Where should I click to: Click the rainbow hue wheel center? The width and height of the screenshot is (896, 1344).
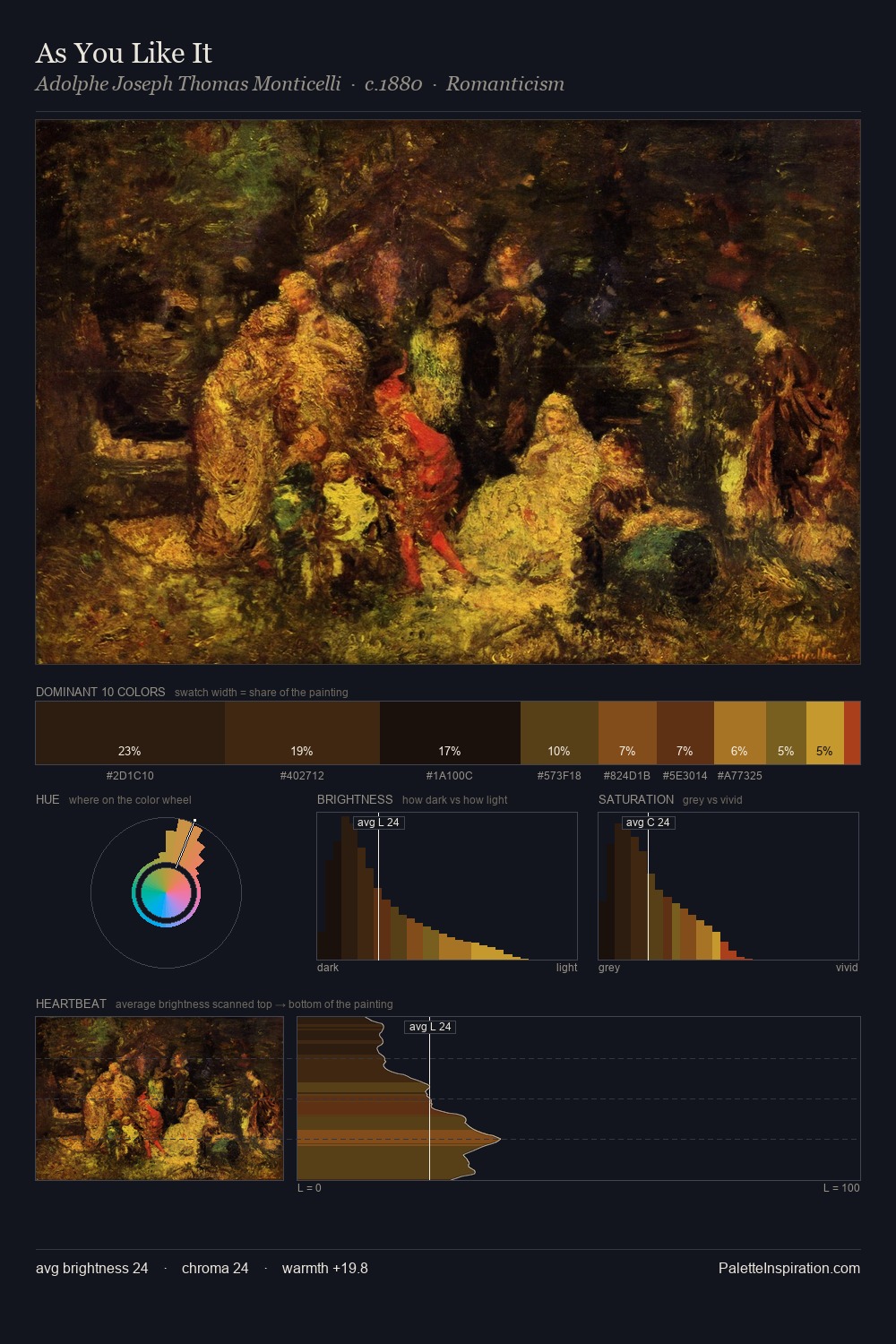166,893
